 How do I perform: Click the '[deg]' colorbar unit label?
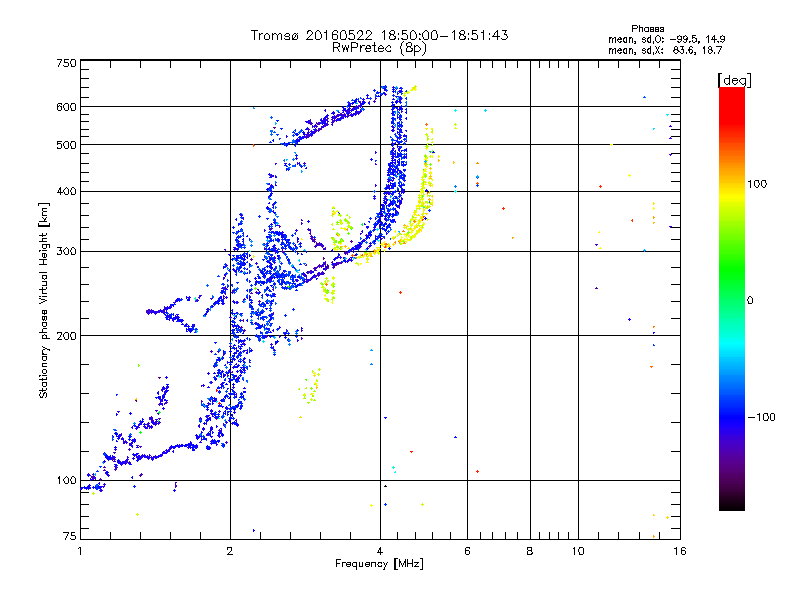734,80
